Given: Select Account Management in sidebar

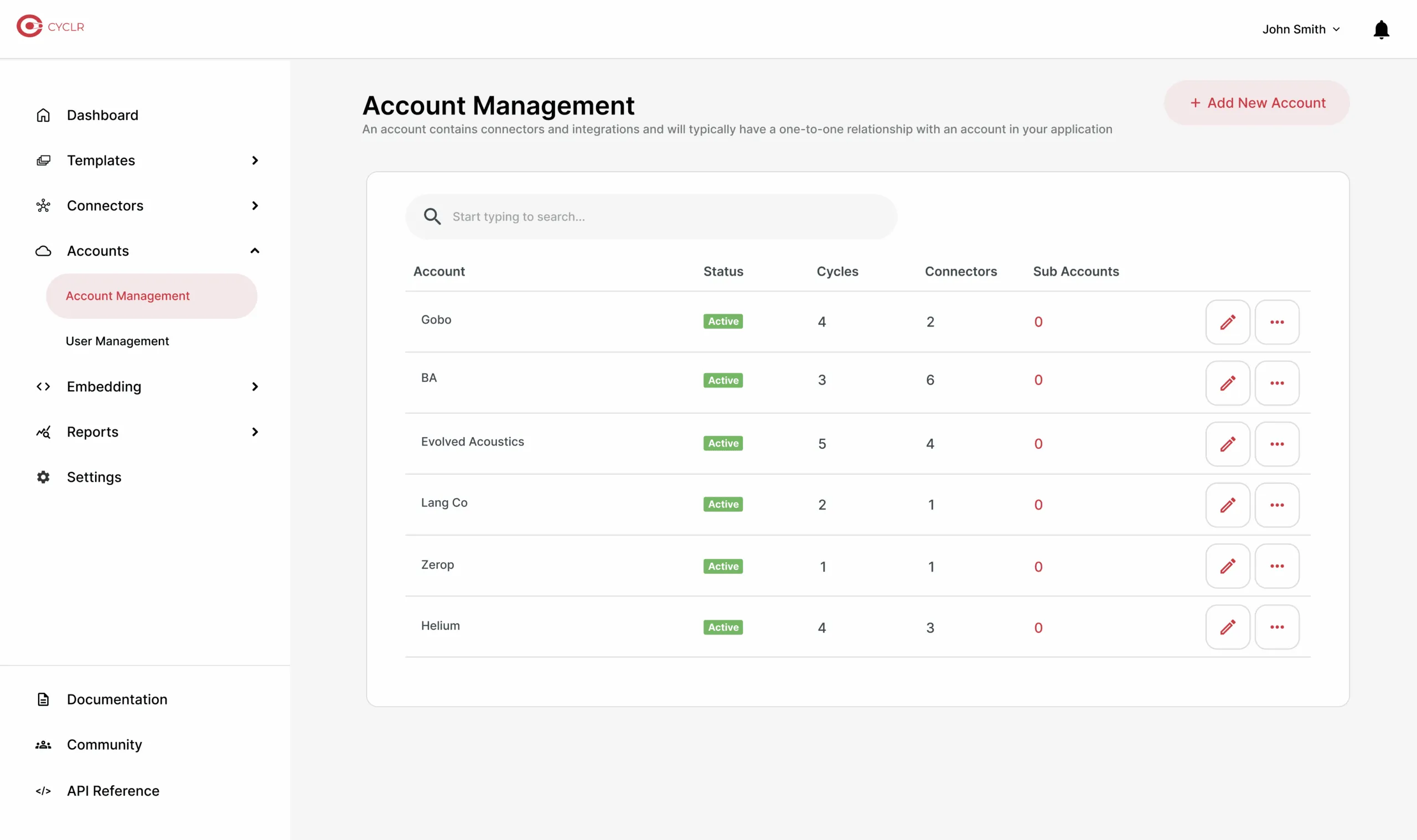Looking at the screenshot, I should 127,295.
